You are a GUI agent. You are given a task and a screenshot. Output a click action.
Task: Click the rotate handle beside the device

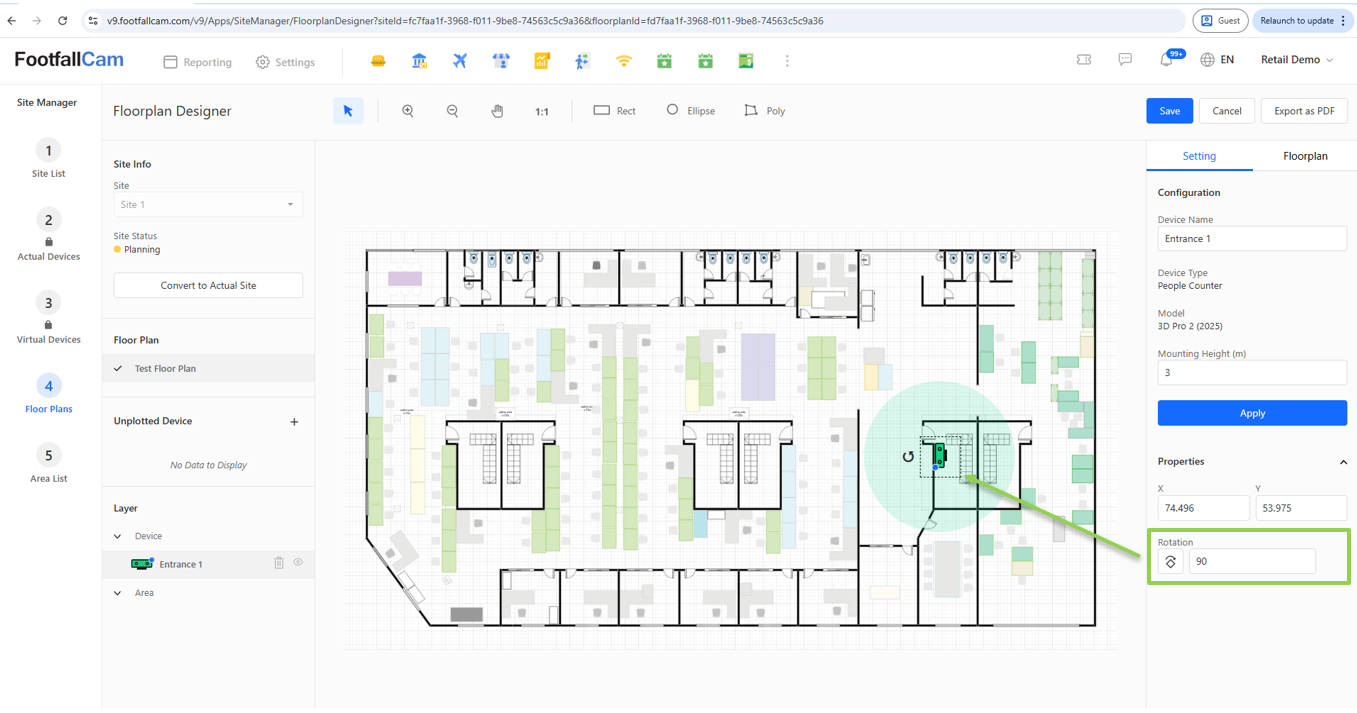908,457
